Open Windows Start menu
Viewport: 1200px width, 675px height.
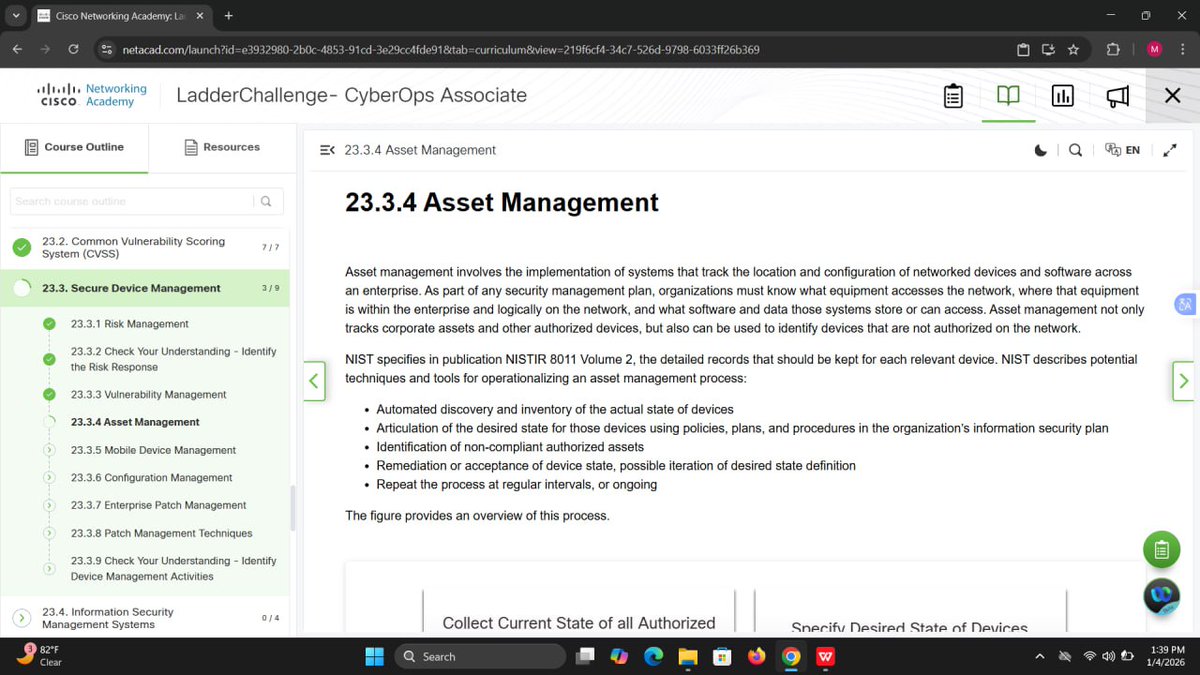374,656
